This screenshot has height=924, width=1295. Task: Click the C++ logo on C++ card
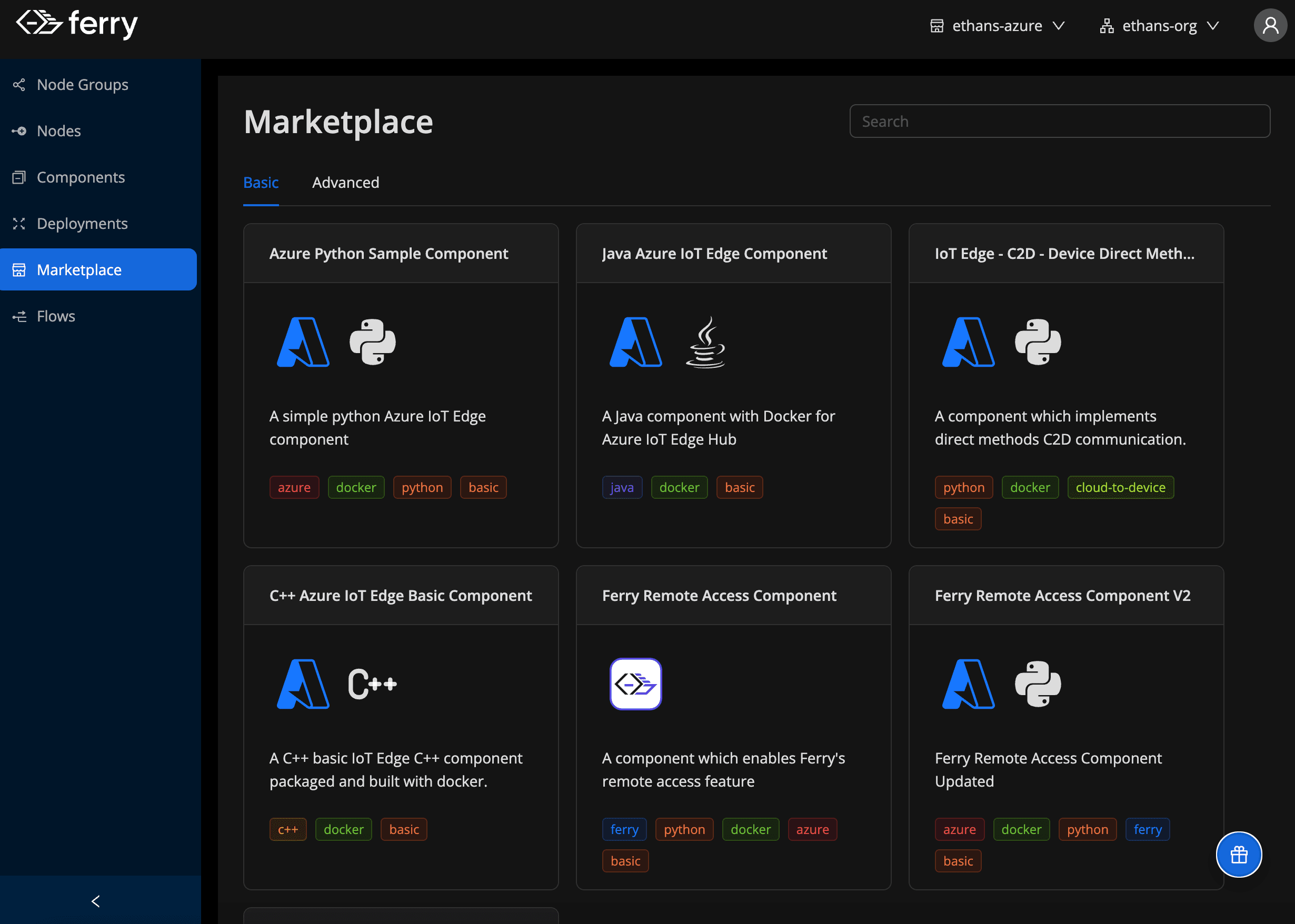click(x=372, y=684)
